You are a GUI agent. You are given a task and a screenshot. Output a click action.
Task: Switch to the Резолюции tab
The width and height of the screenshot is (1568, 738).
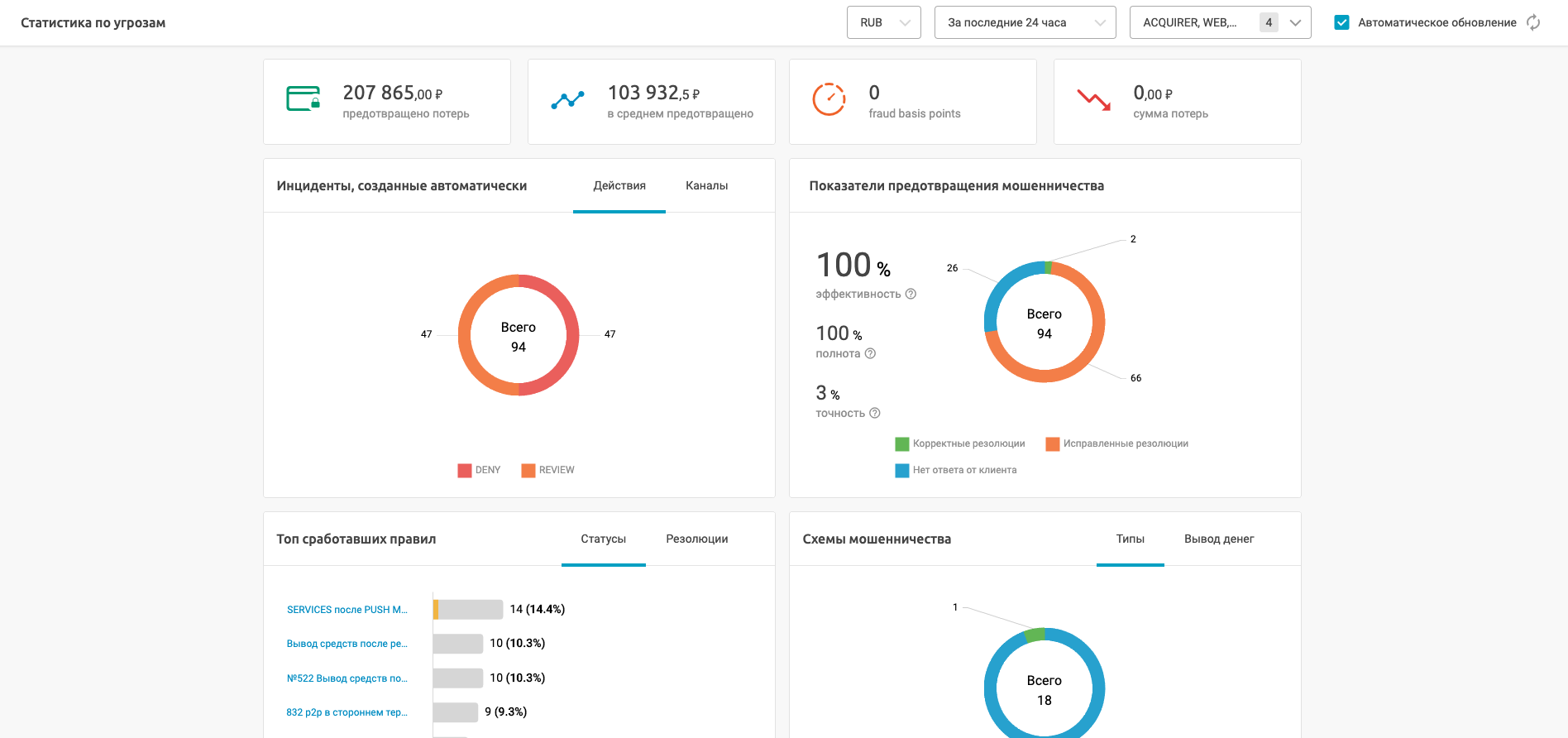(x=697, y=539)
